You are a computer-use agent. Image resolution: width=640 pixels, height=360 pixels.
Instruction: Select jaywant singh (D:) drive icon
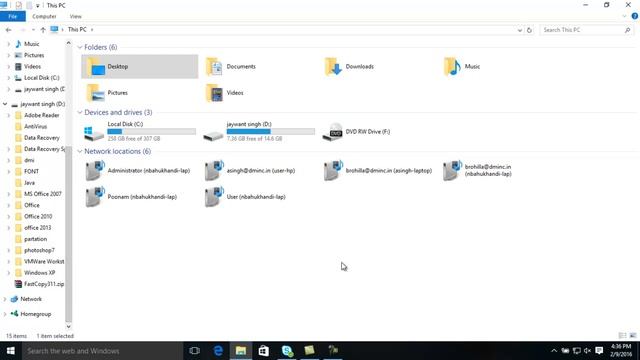[x=213, y=135]
